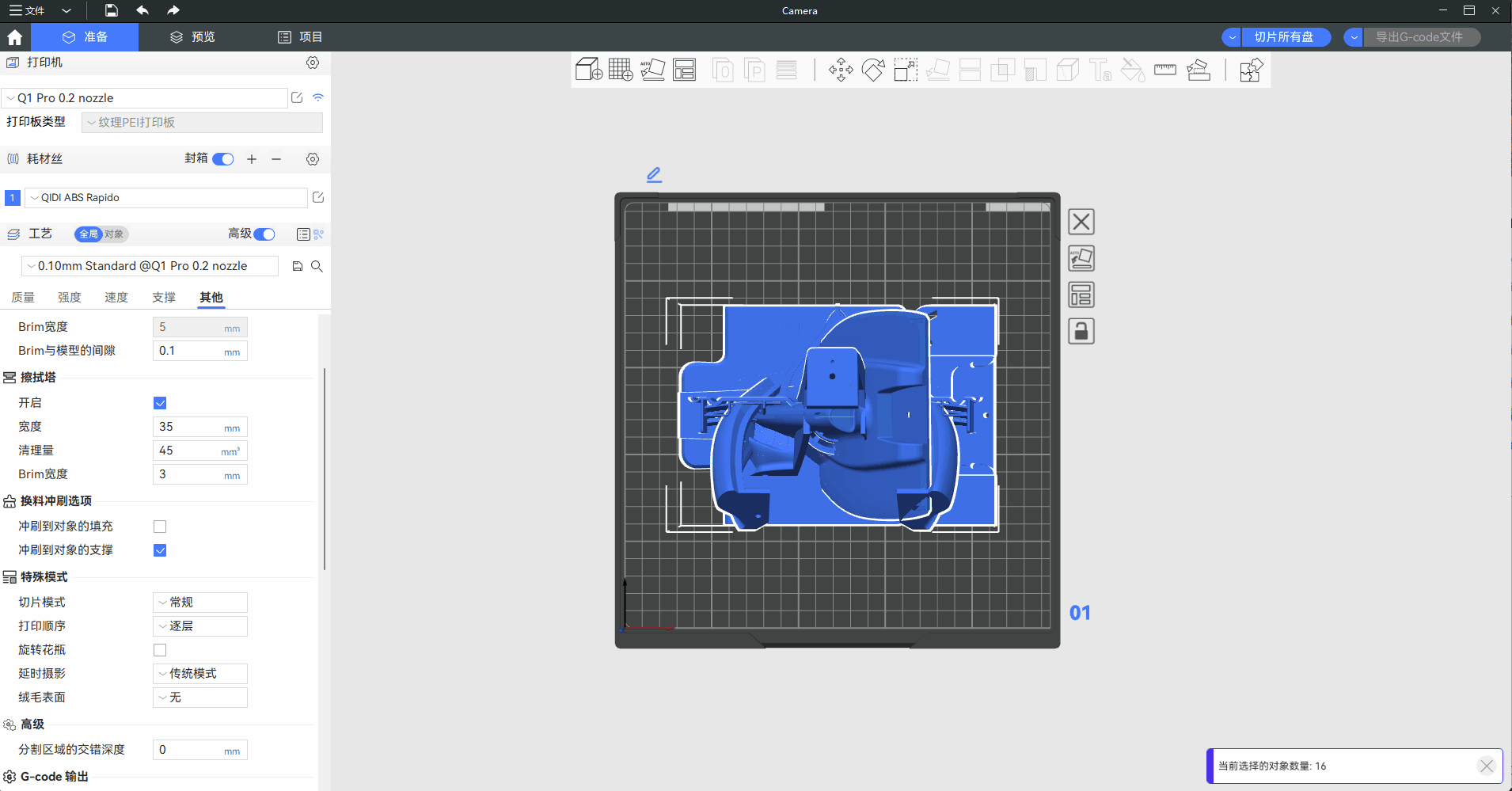
Task: Click the Add model cube icon
Action: (x=588, y=70)
